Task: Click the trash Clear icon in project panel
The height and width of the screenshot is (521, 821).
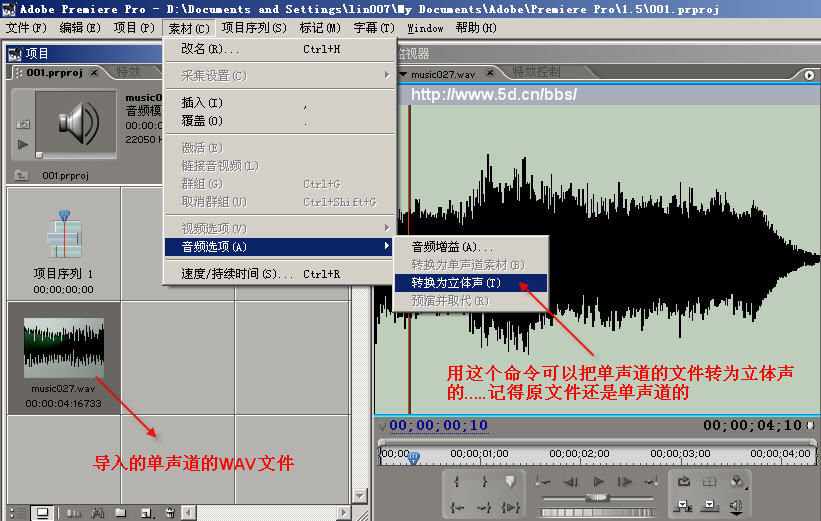Action: point(170,514)
